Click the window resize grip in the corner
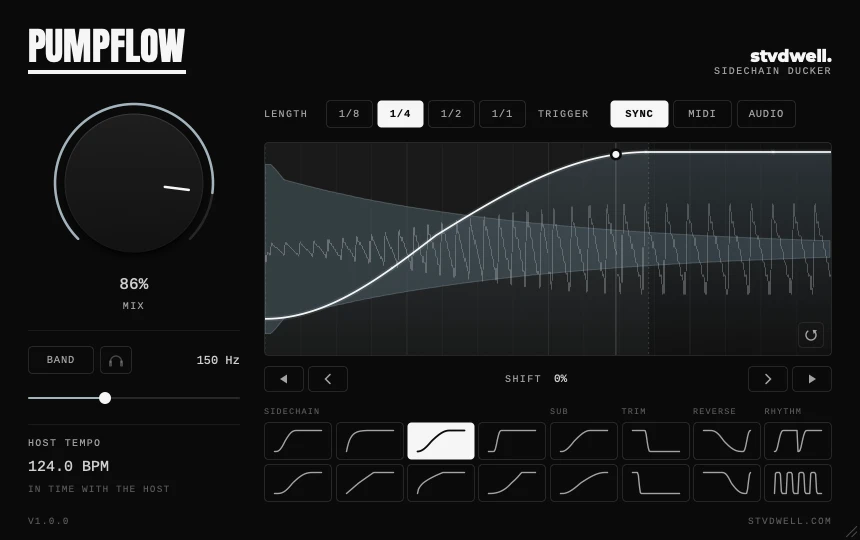The width and height of the screenshot is (860, 540). [x=852, y=531]
